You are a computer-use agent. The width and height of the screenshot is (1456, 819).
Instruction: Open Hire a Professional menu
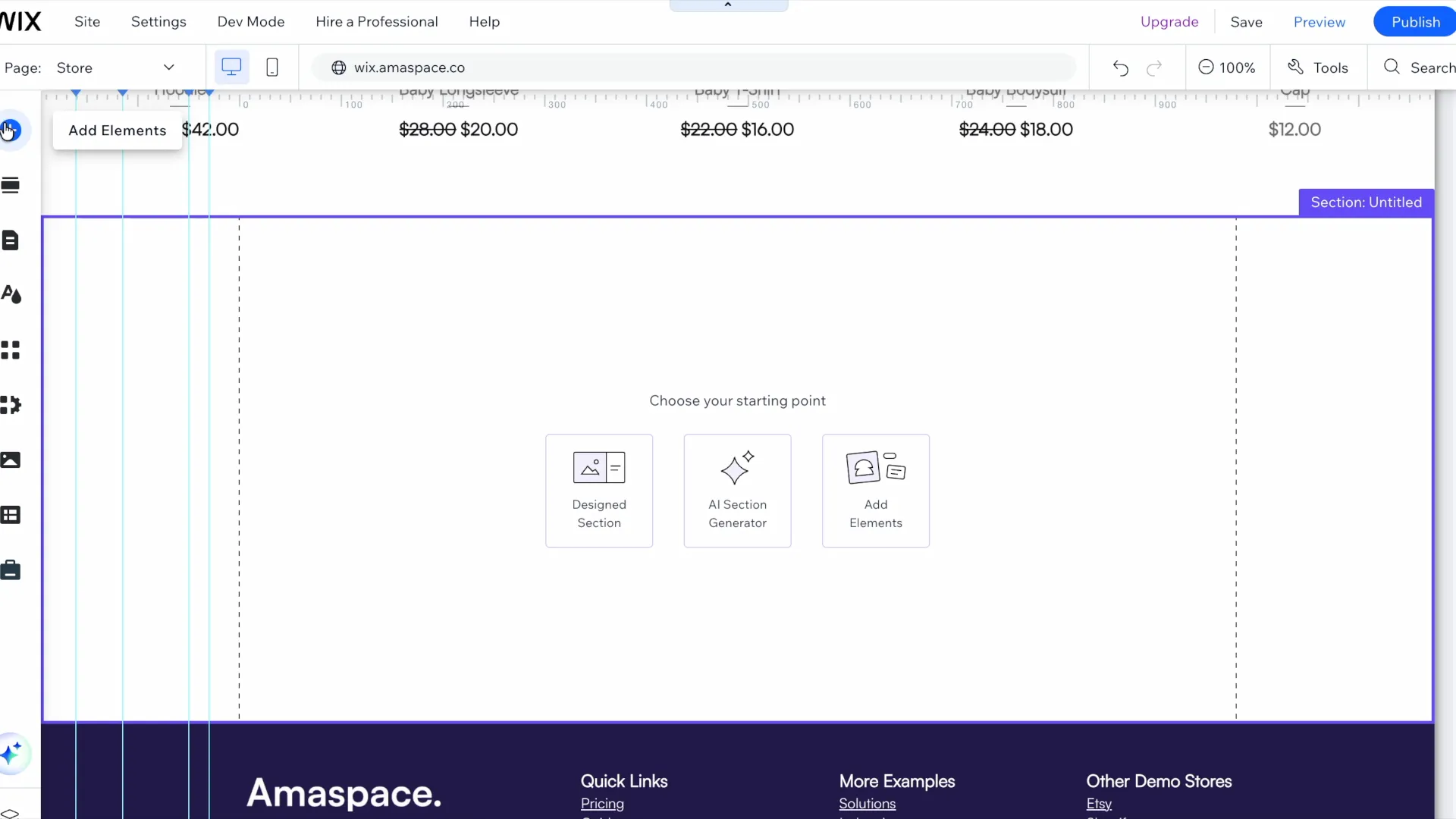point(377,22)
